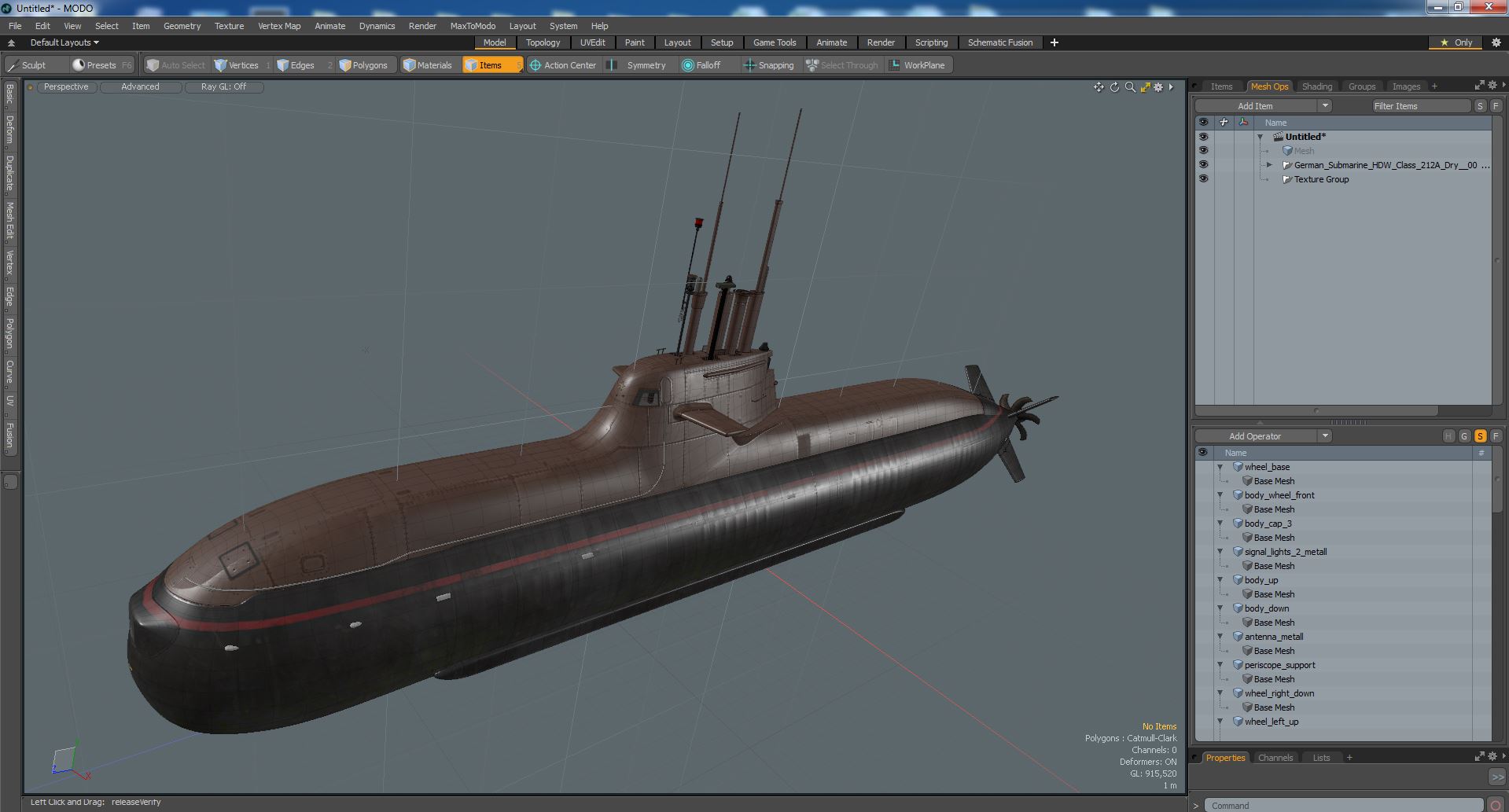Open the Add Operator dropdown arrow
Viewport: 1509px width, 812px height.
tap(1325, 436)
